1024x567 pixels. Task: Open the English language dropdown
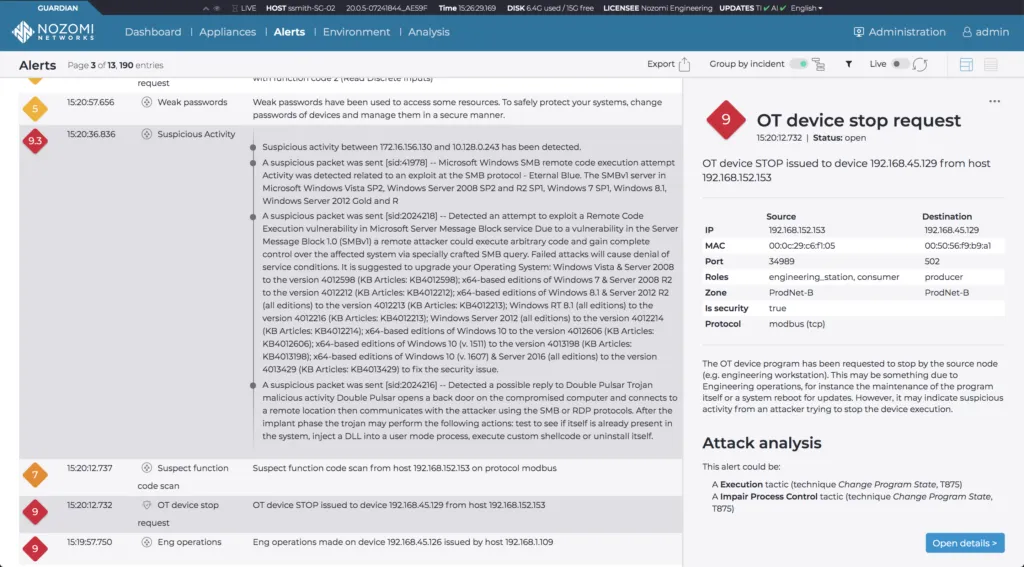click(x=807, y=8)
